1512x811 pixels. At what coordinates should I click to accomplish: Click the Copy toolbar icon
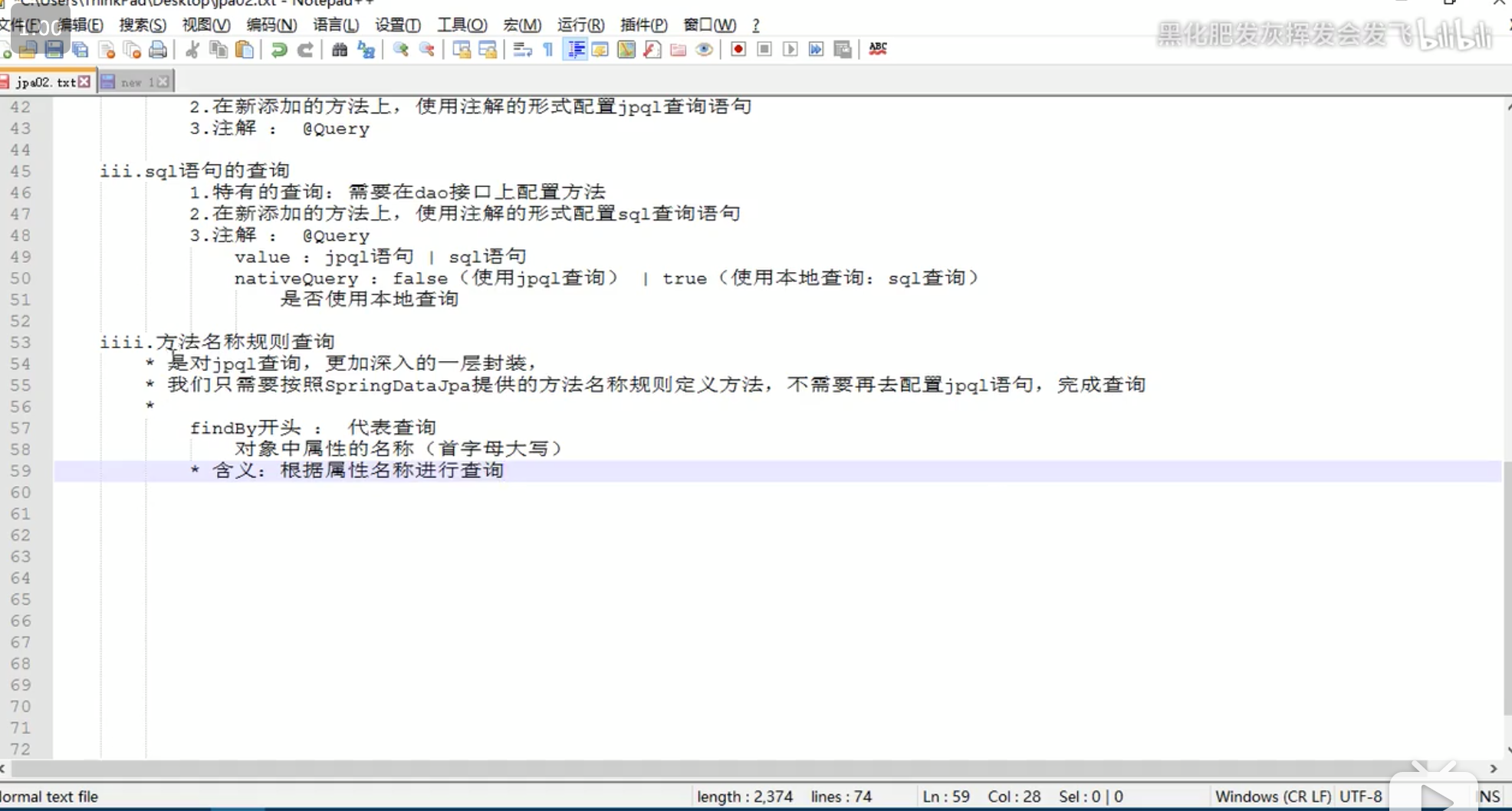219,50
